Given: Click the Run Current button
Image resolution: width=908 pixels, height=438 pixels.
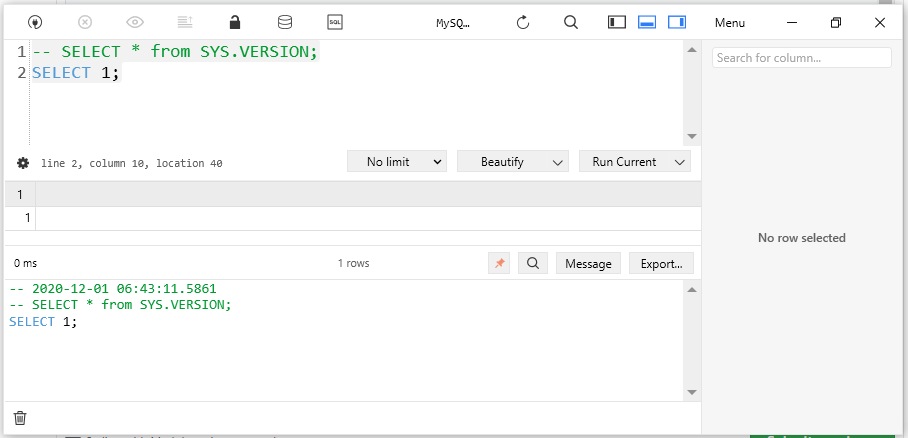Looking at the screenshot, I should 624,162.
